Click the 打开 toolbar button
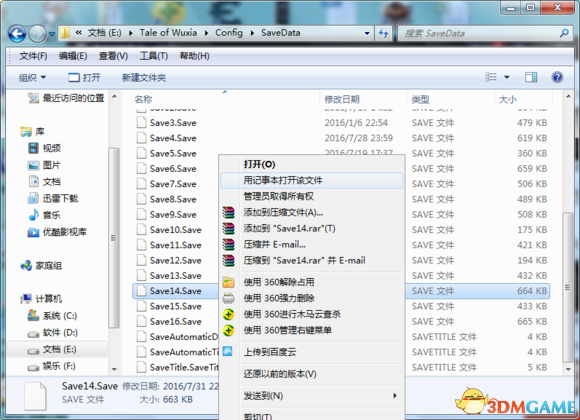The image size is (580, 420). pos(84,77)
